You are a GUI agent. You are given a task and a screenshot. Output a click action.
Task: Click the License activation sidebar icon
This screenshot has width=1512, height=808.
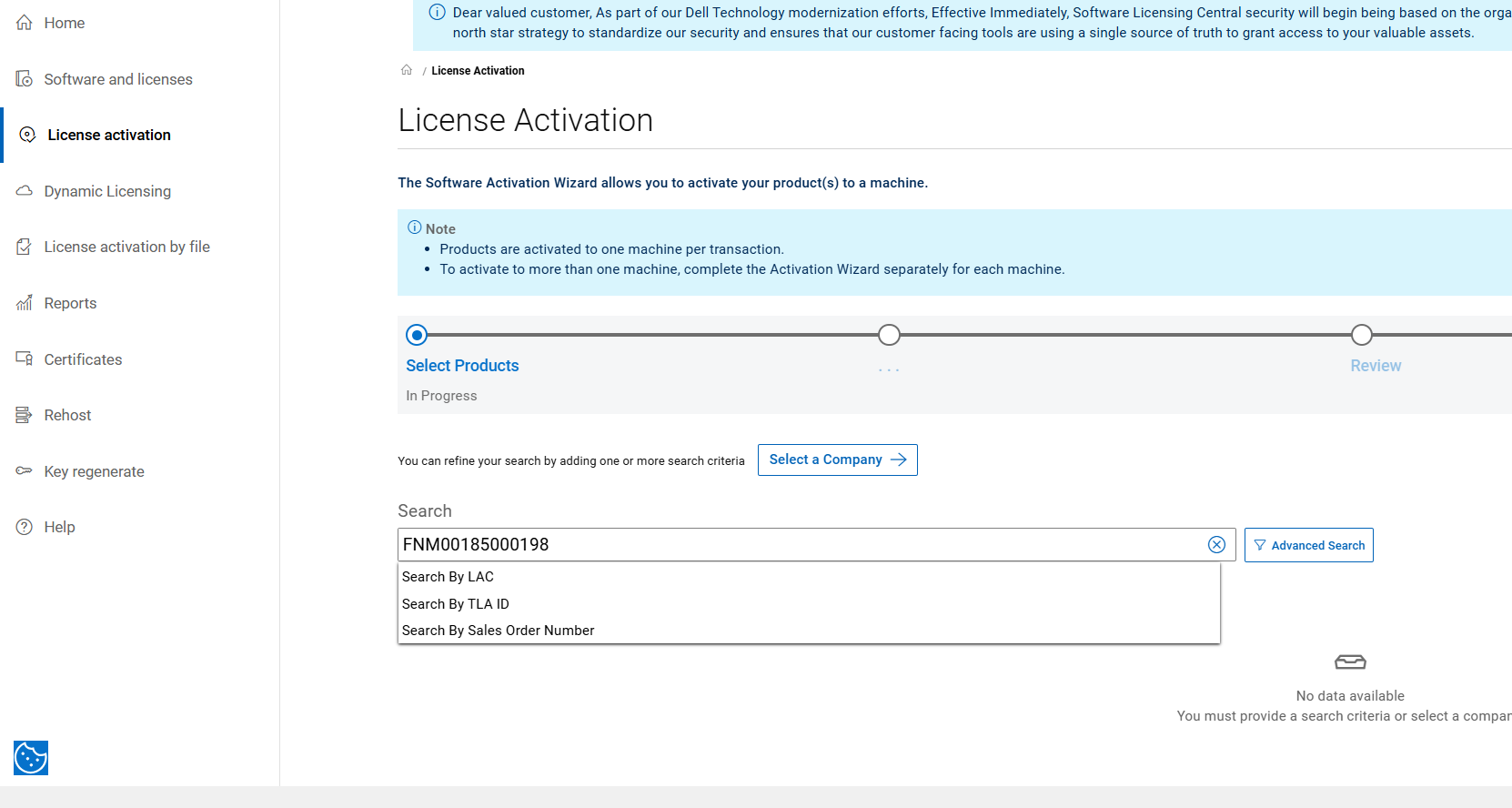28,135
